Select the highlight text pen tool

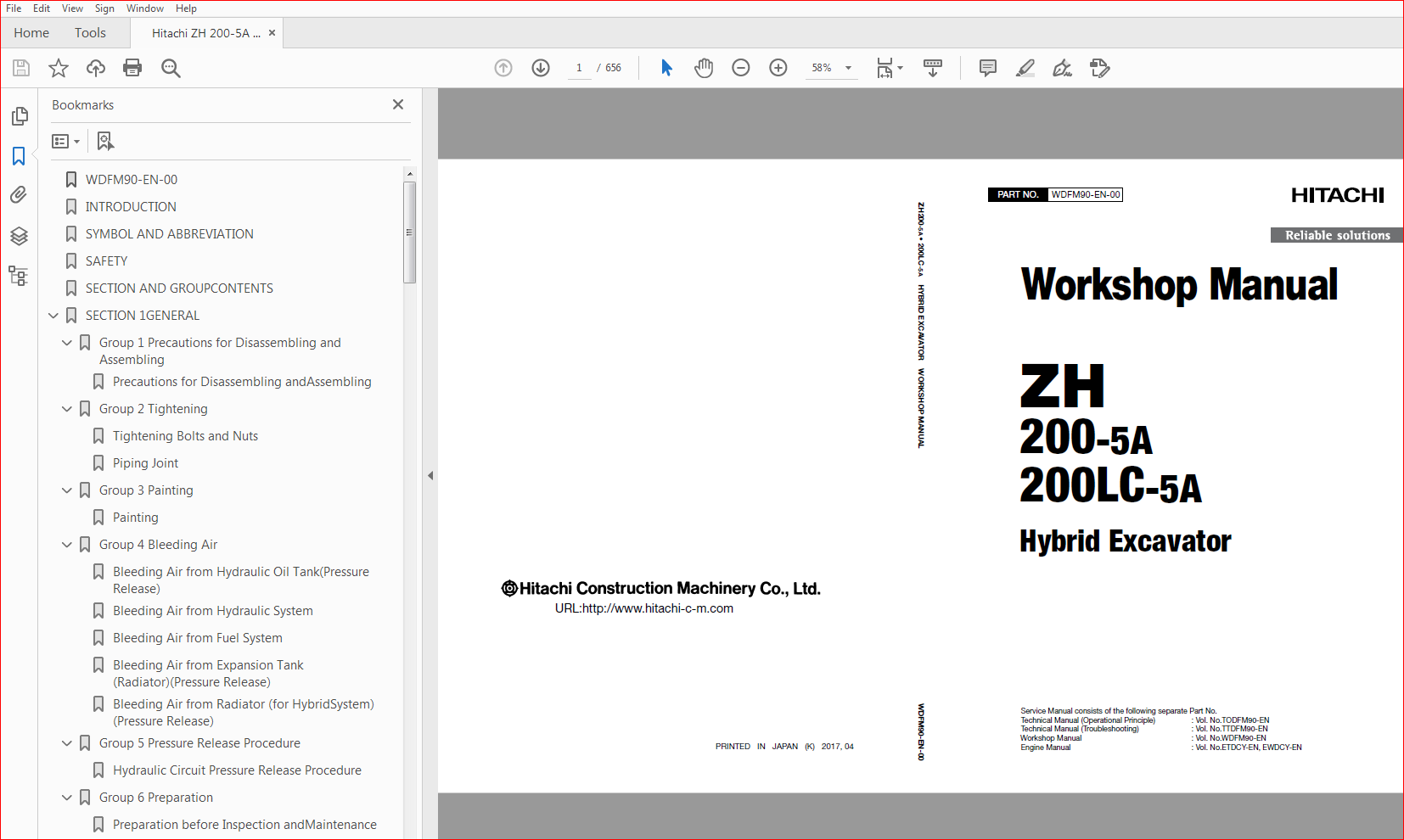pyautogui.click(x=1025, y=68)
